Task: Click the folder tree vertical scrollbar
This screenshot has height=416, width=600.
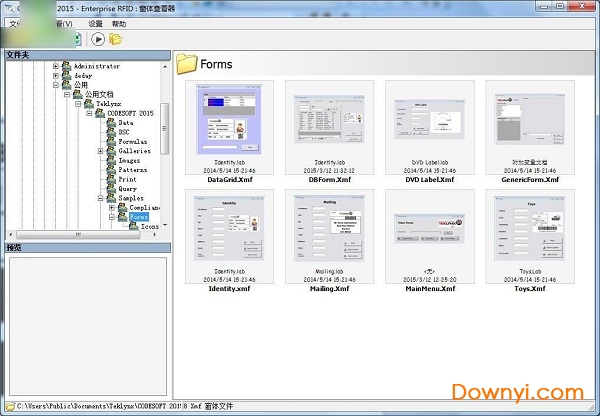Action: pos(165,130)
